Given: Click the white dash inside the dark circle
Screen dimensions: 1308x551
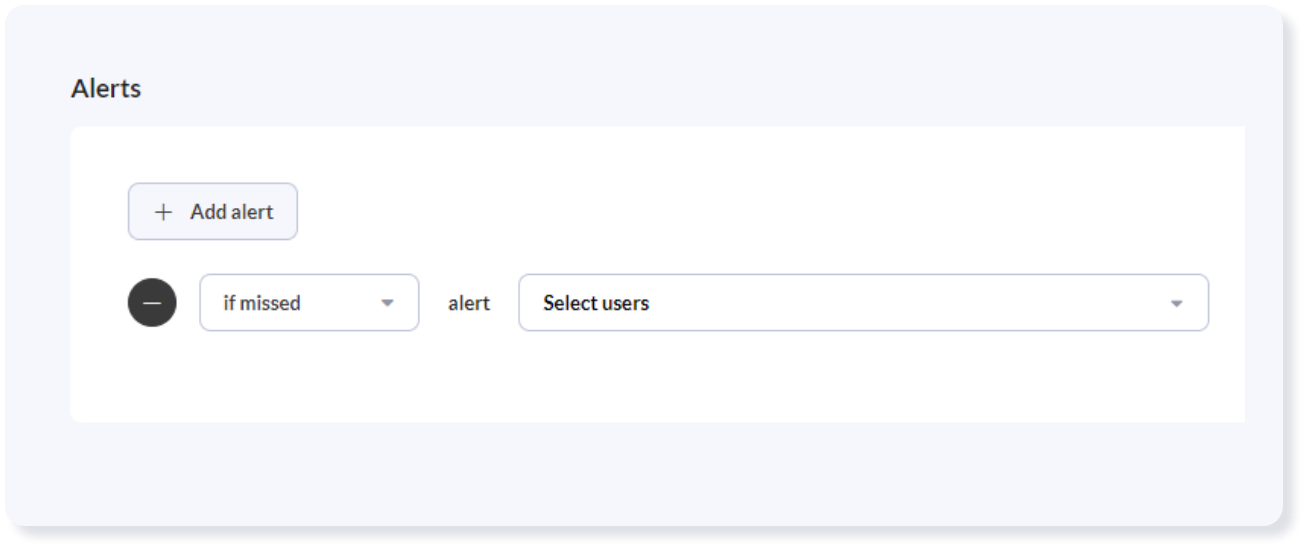Looking at the screenshot, I should 152,303.
